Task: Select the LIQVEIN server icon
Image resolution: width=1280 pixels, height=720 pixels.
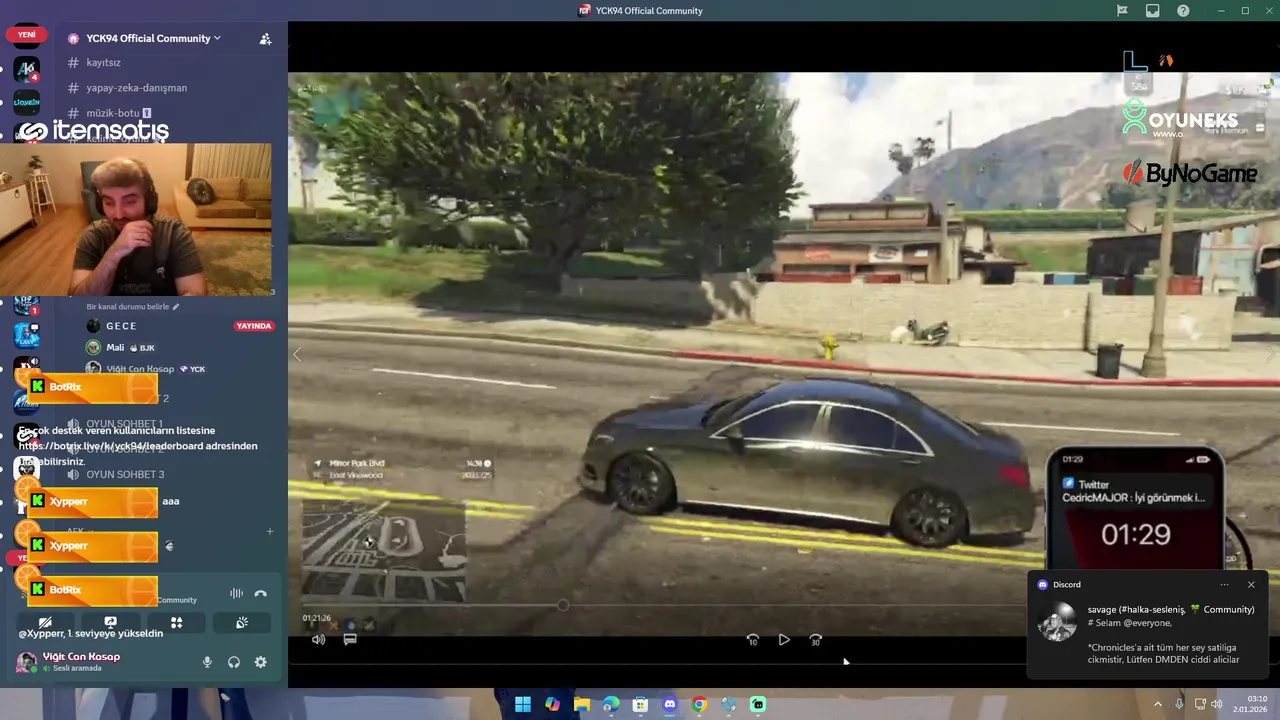Action: (x=26, y=103)
